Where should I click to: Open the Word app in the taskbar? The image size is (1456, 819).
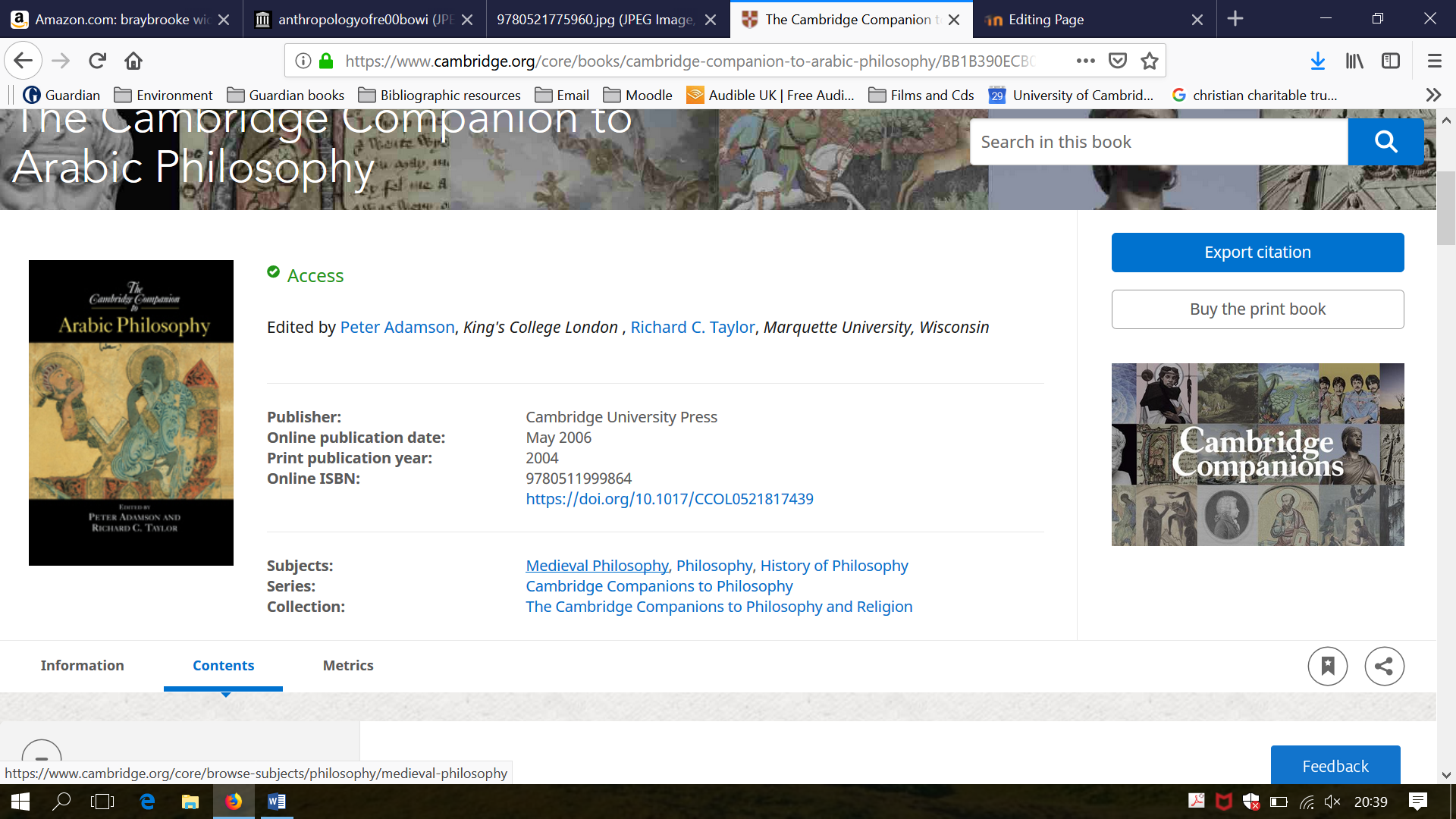point(276,802)
